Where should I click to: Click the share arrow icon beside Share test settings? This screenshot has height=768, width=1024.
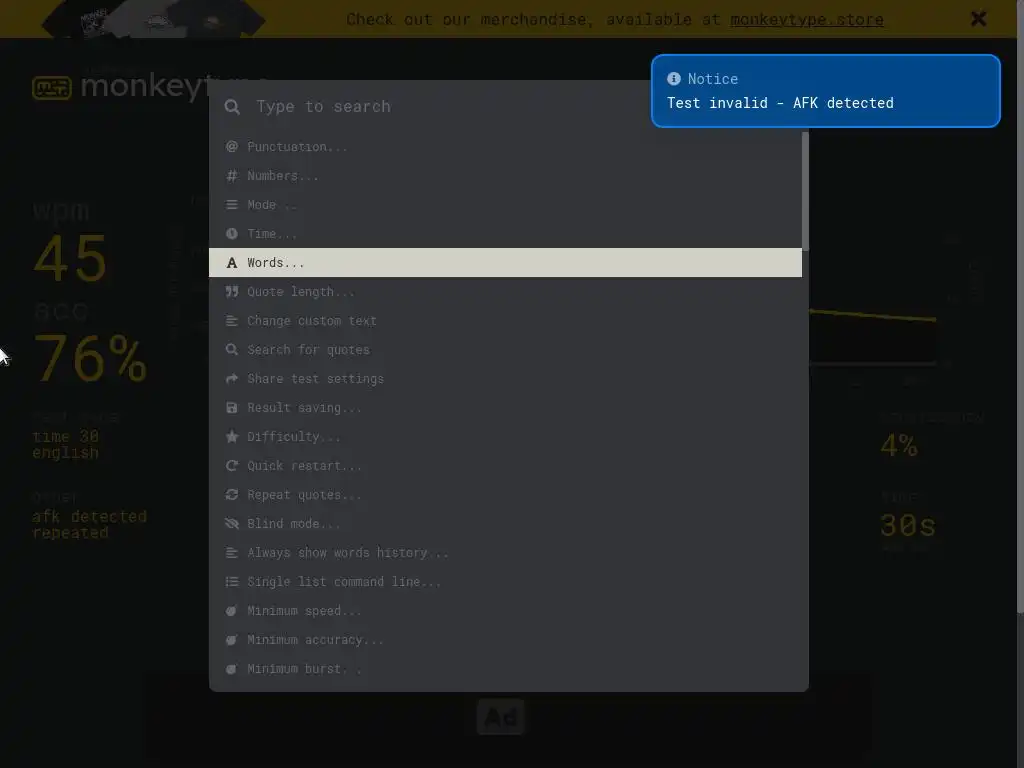pos(232,378)
